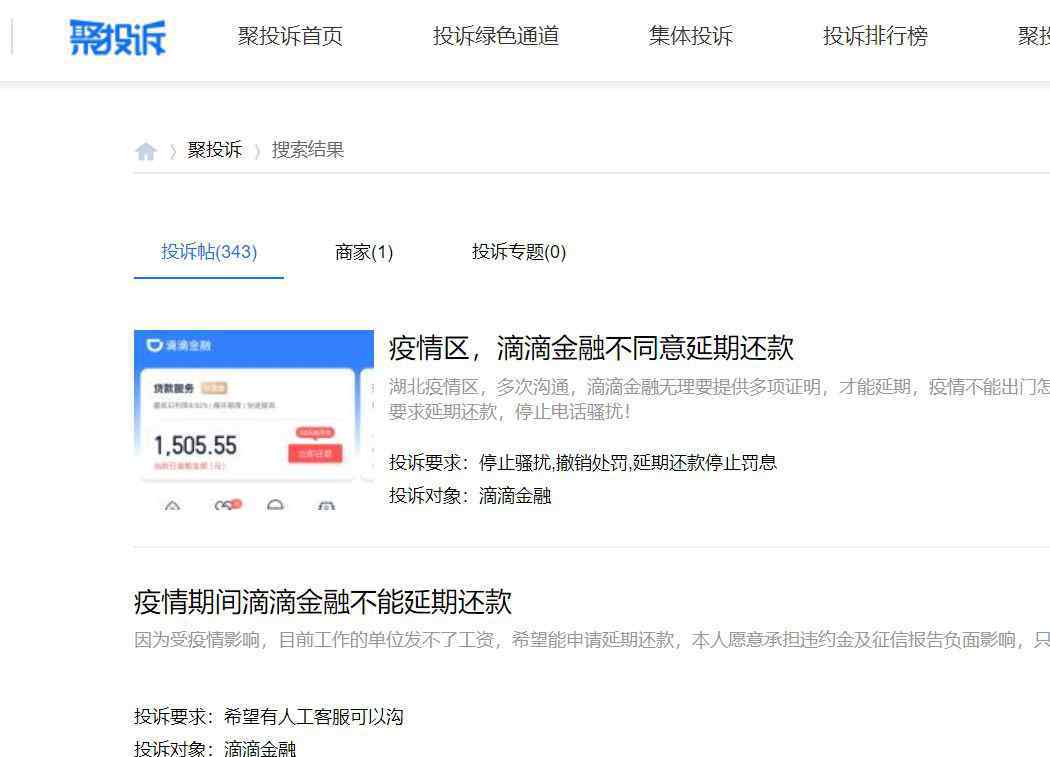
Task: Click the home icon in breadcrumb
Action: pos(145,151)
